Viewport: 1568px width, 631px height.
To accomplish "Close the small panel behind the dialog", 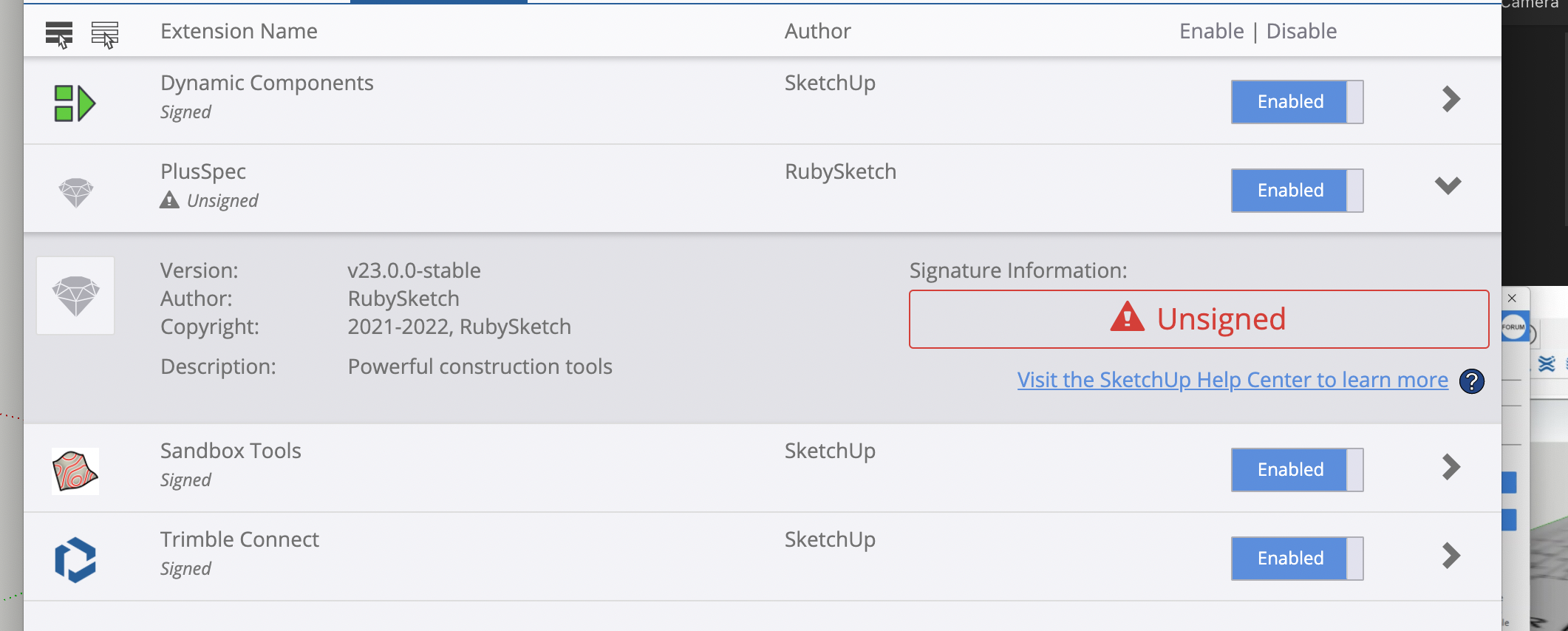I will [1512, 298].
